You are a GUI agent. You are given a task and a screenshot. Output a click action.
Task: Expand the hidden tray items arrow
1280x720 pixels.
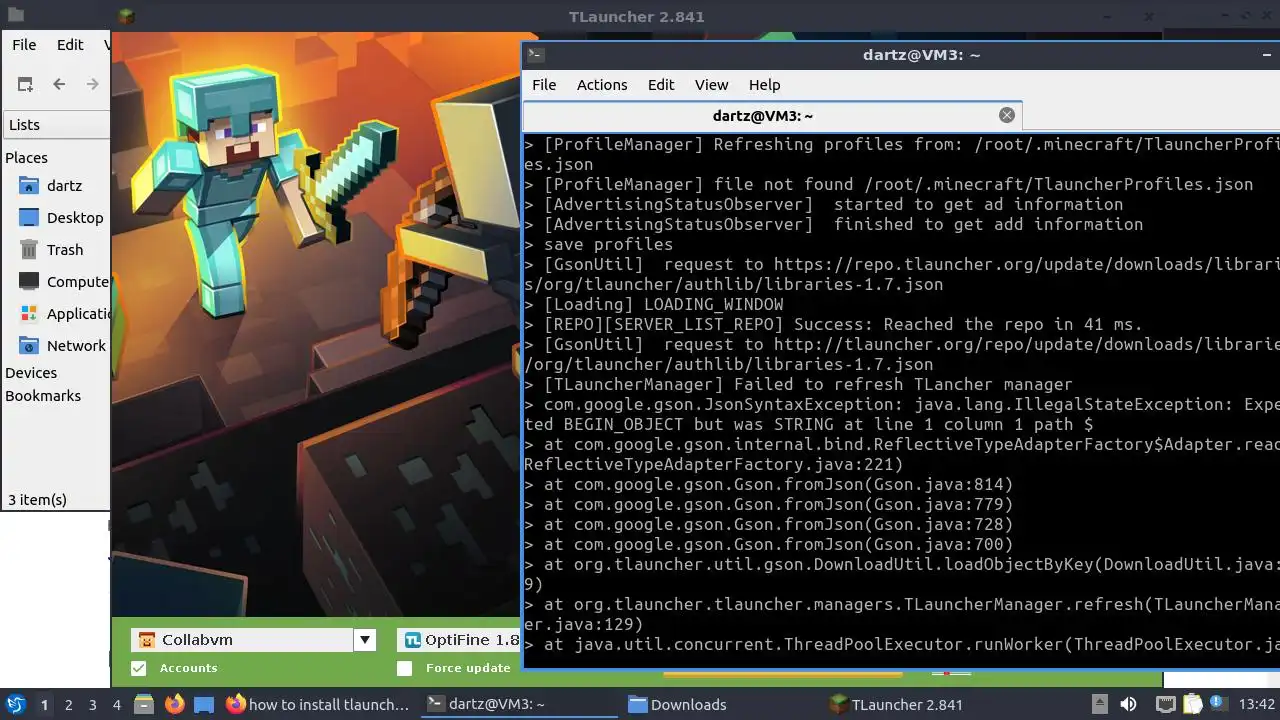pyautogui.click(x=1099, y=704)
